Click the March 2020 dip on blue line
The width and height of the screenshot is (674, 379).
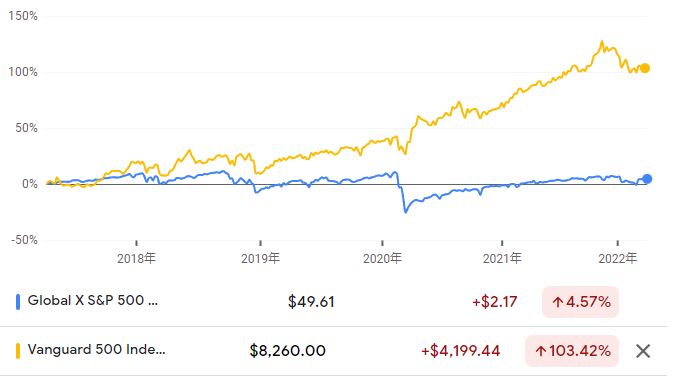point(405,211)
